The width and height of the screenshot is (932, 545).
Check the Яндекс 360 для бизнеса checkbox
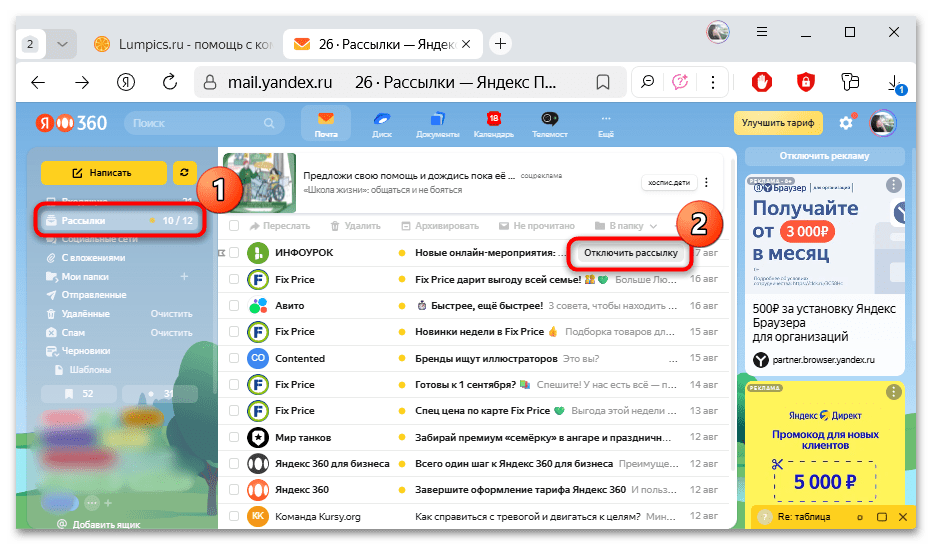[x=234, y=464]
